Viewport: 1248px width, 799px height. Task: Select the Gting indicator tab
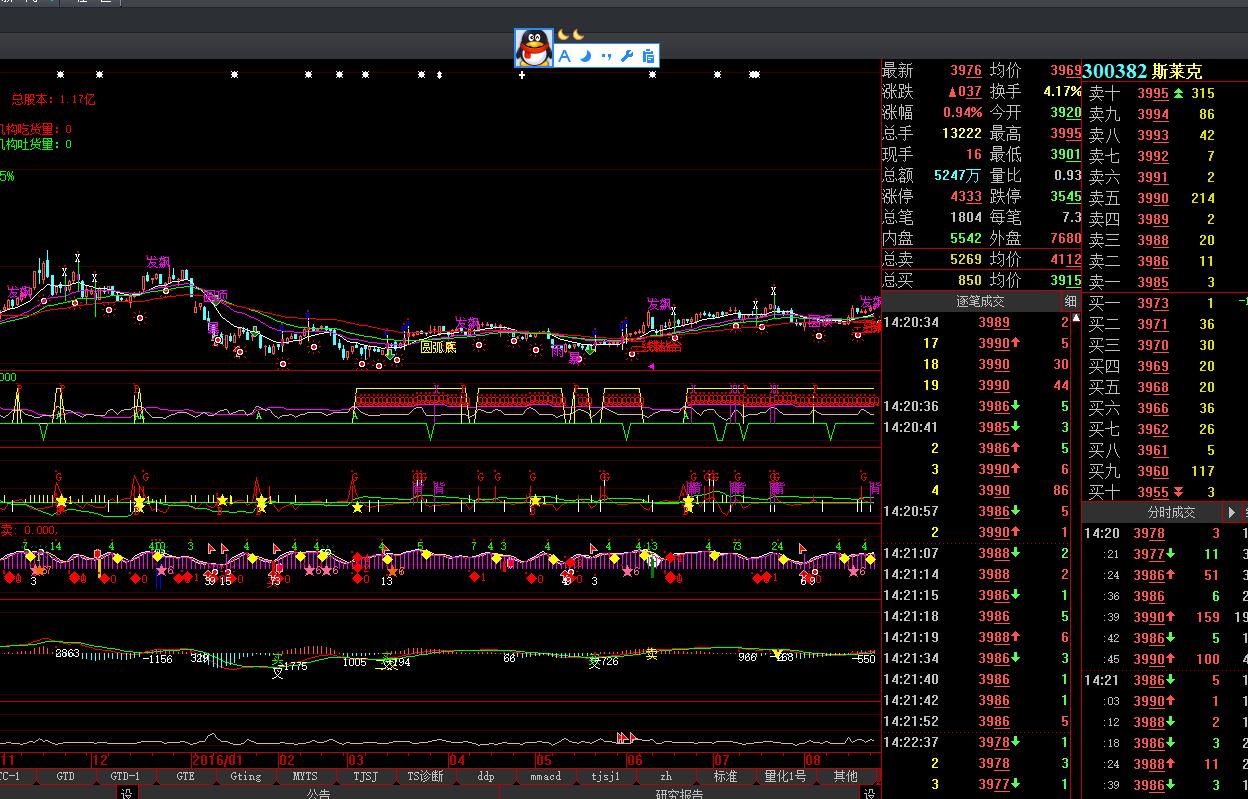tap(245, 776)
